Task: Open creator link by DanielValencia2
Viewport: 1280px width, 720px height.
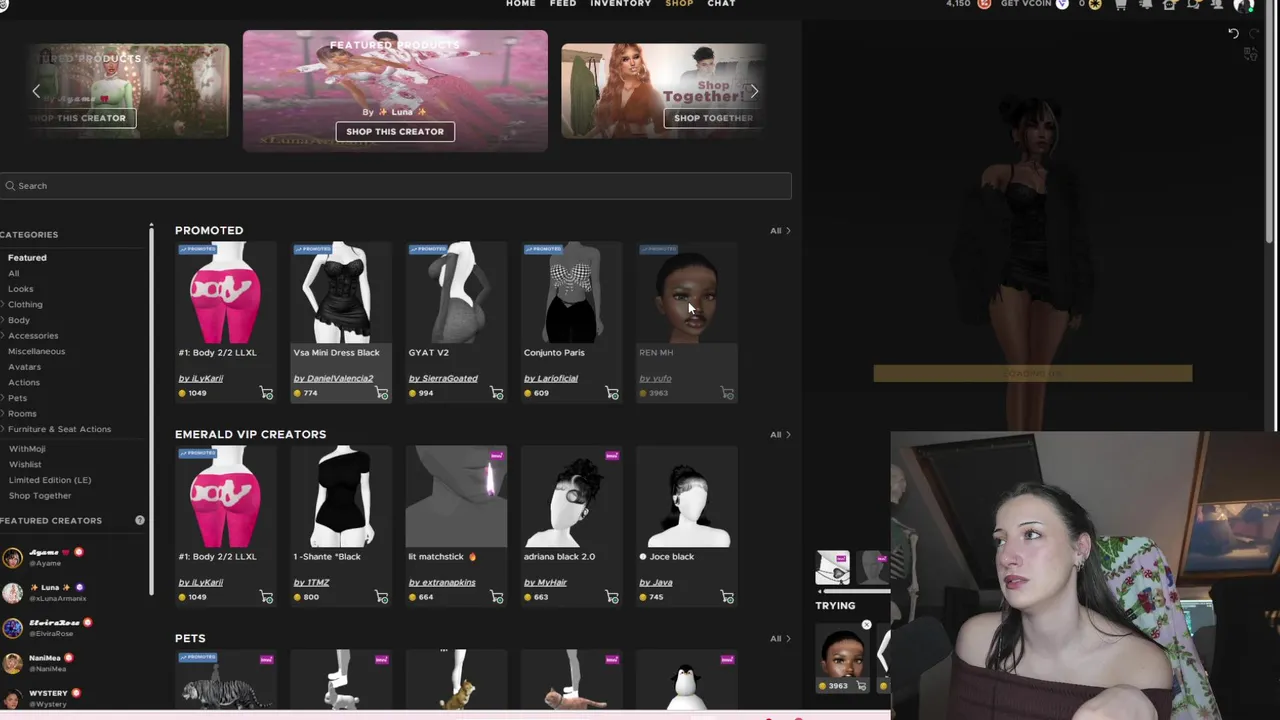Action: (x=333, y=378)
